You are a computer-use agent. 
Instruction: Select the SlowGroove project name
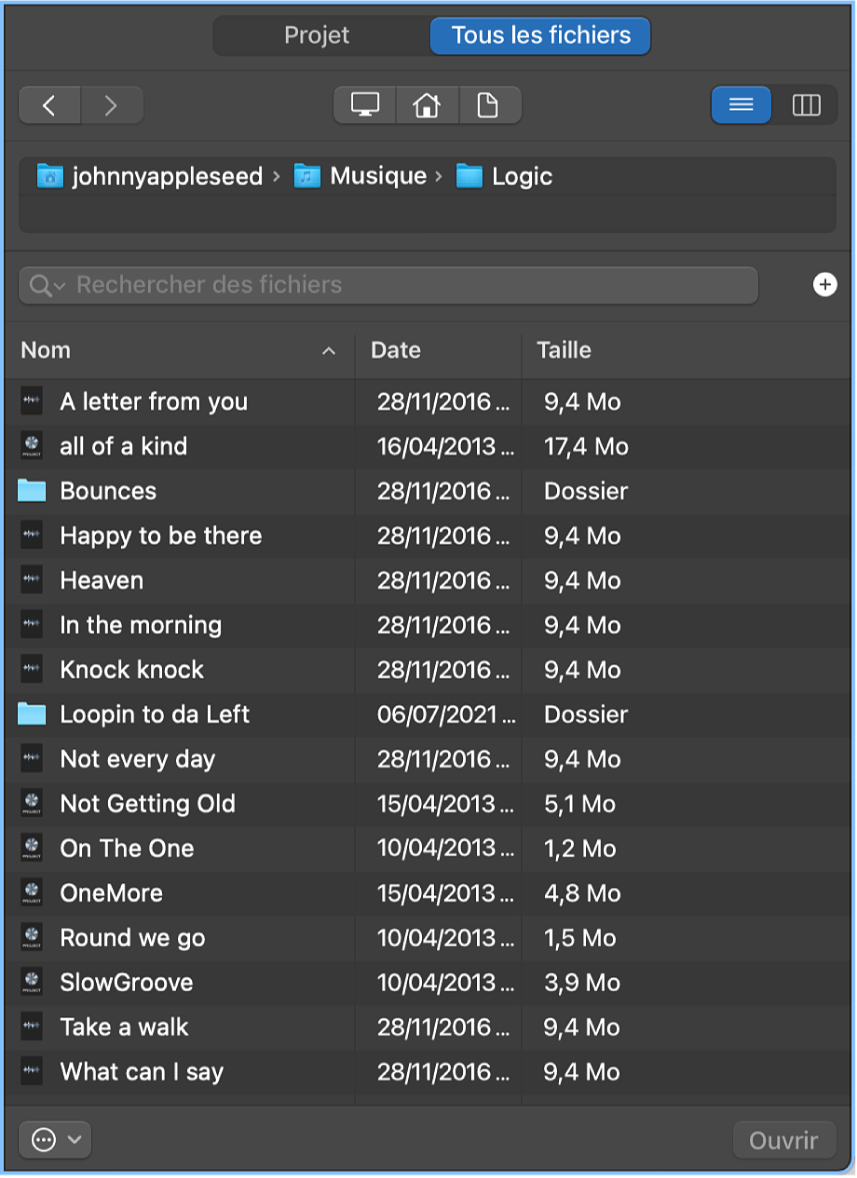coord(126,982)
